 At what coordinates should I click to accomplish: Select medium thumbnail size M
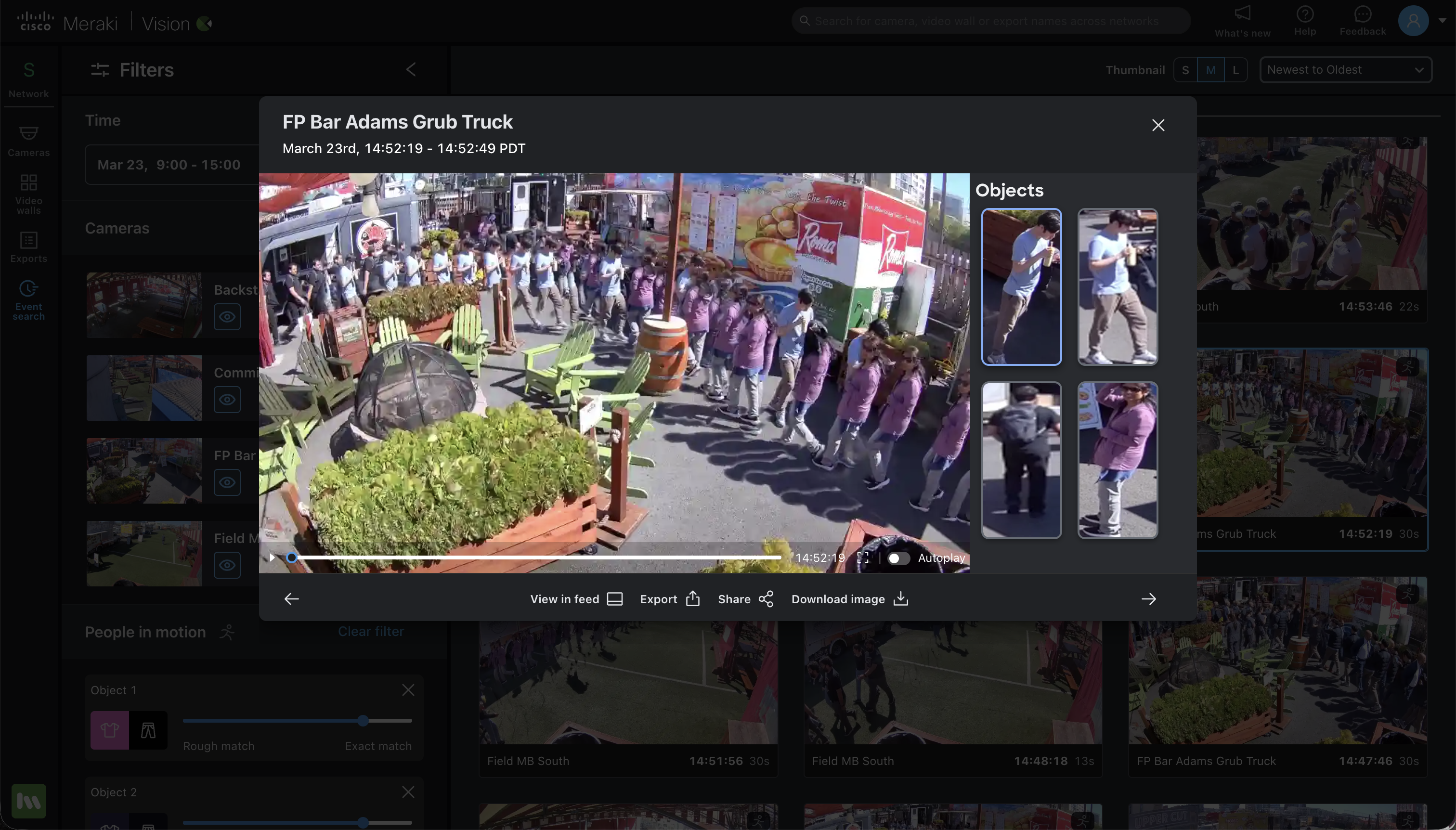[x=1210, y=70]
